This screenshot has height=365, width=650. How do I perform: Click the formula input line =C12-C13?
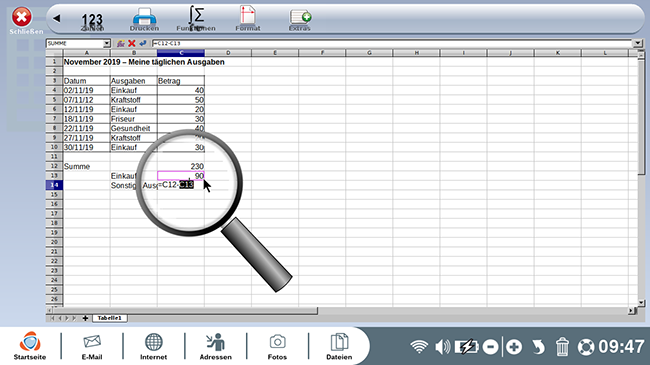pos(392,43)
